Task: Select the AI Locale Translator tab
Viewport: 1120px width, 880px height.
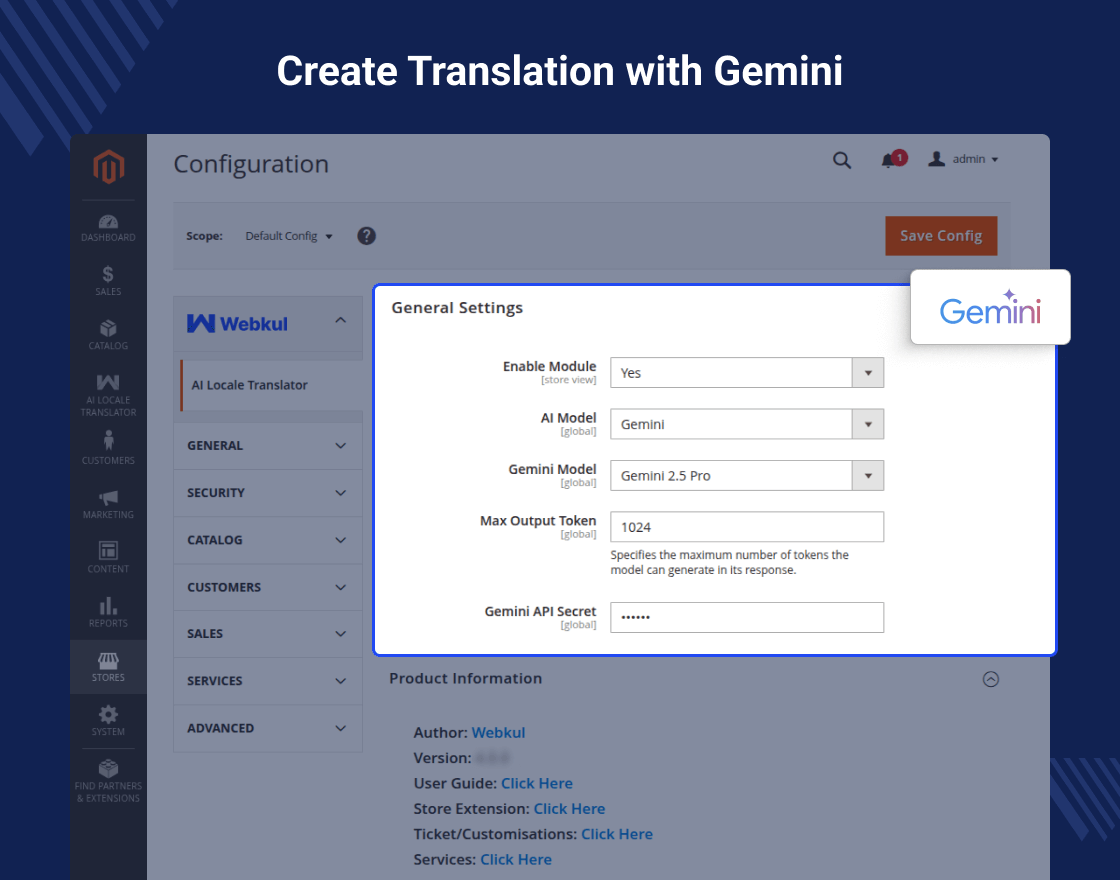Action: click(250, 385)
